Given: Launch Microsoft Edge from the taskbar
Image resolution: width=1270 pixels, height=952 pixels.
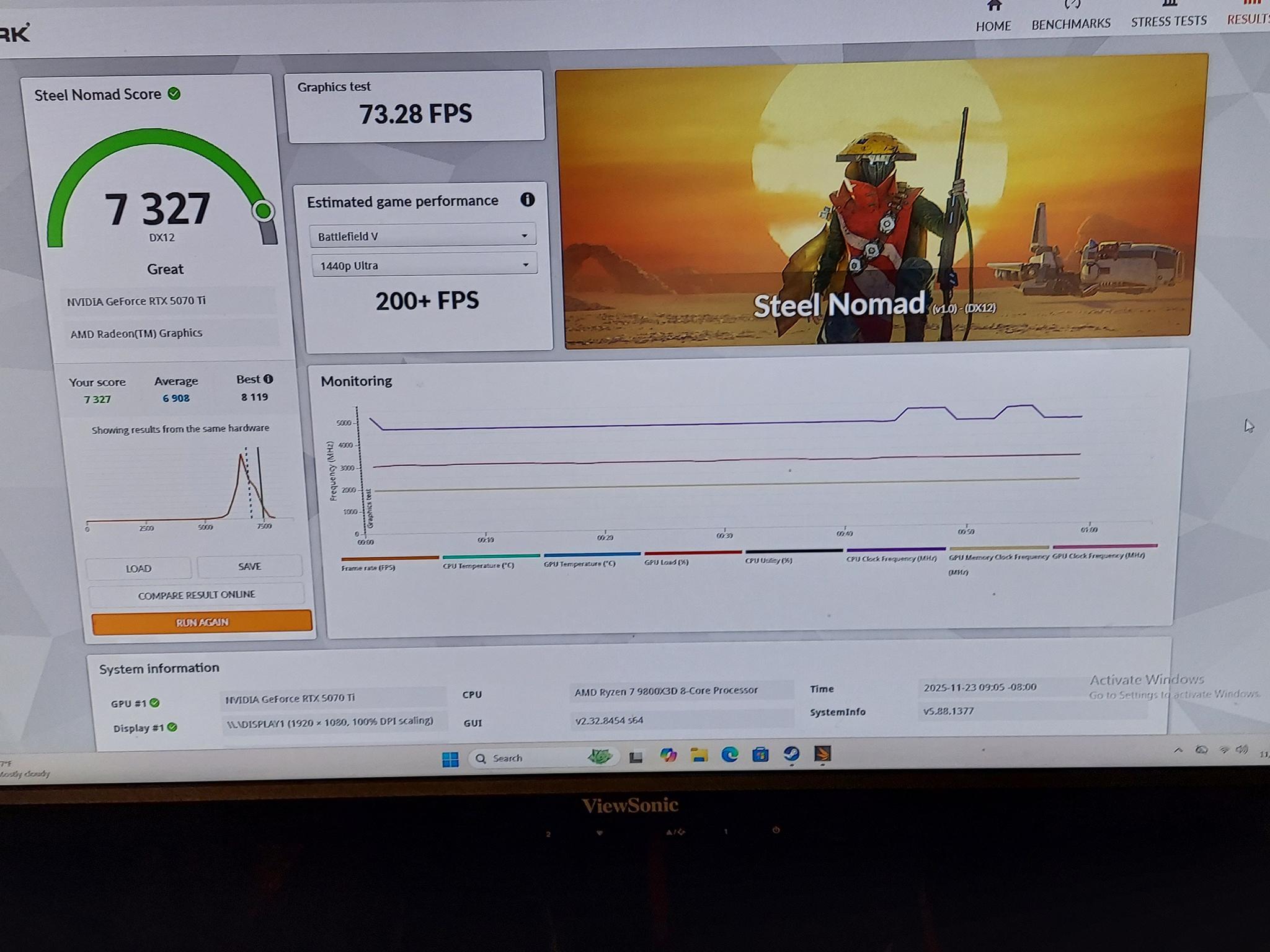Looking at the screenshot, I should tap(729, 755).
